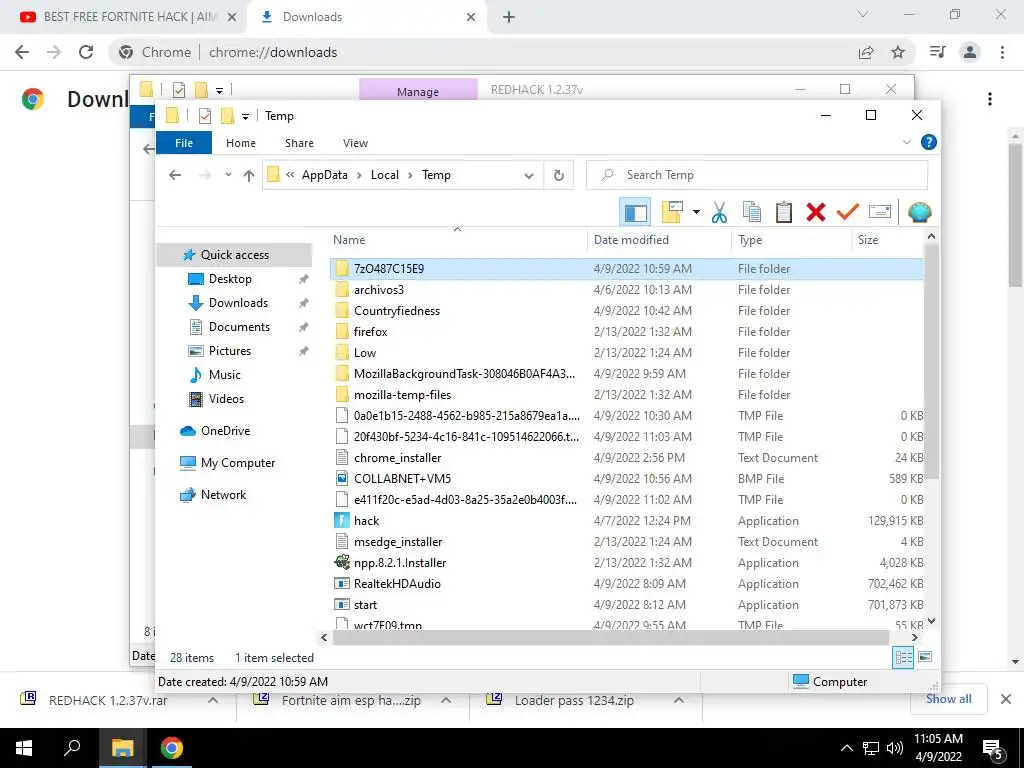The height and width of the screenshot is (768, 1024).
Task: Select Downloads in Quick access
Action: (x=238, y=303)
